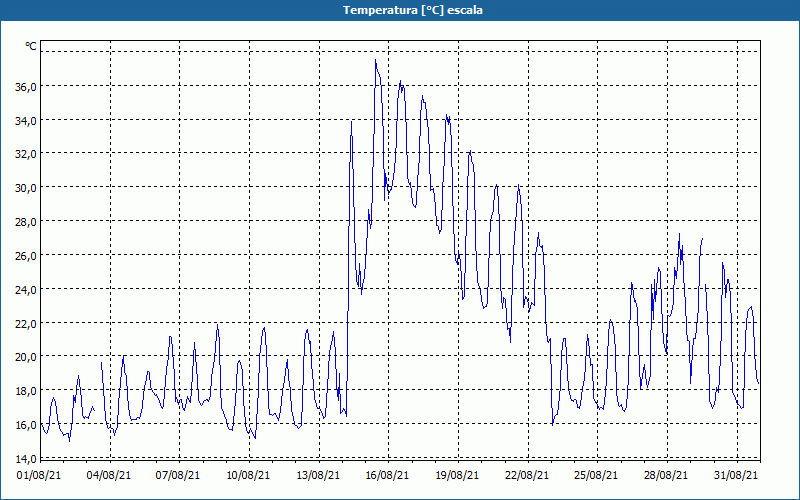
Task: Click the 14,0 y-axis label
Action: click(x=26, y=458)
